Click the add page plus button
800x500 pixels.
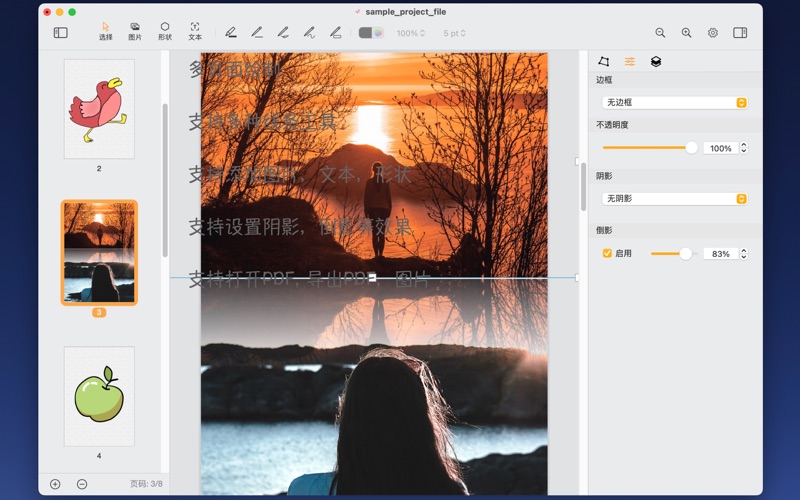pyautogui.click(x=55, y=484)
